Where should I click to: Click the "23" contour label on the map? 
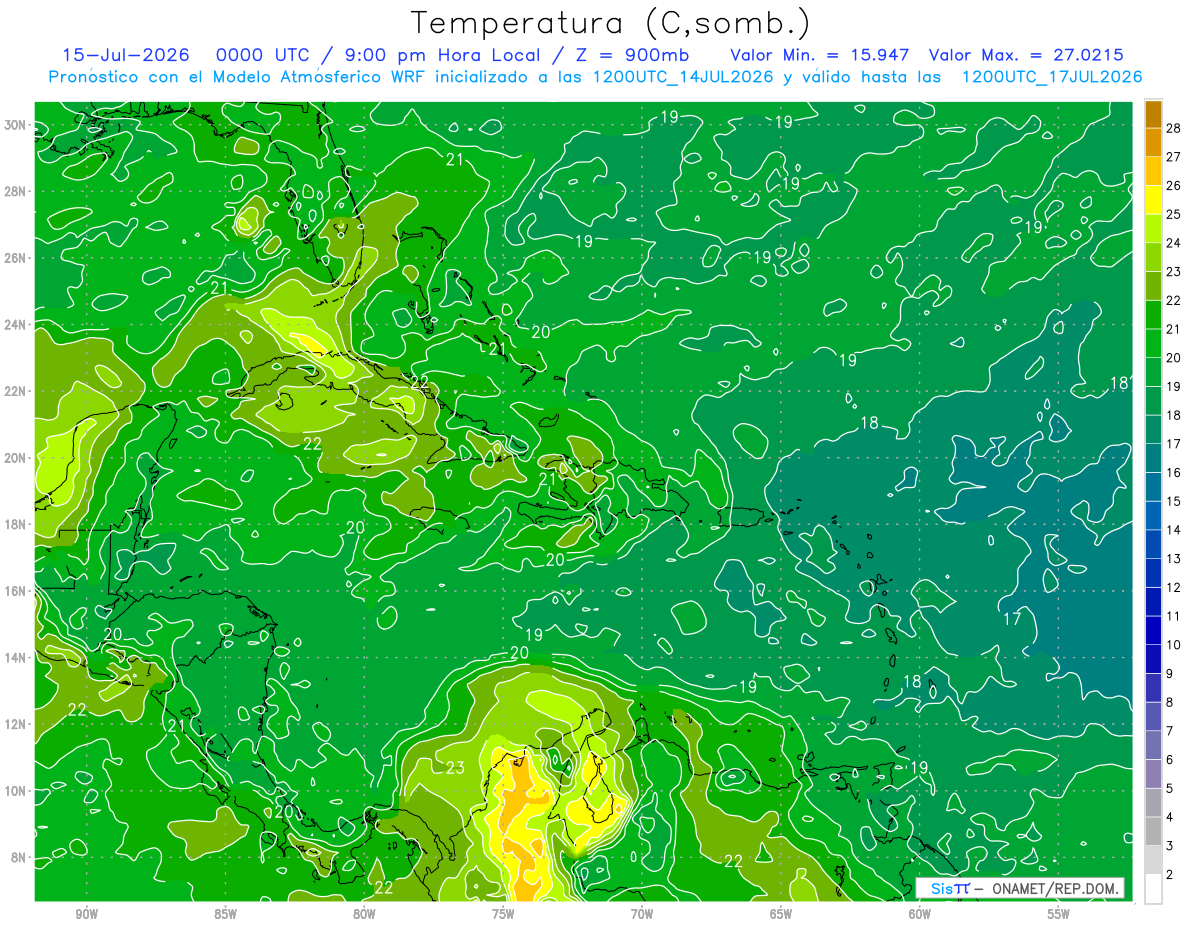pyautogui.click(x=456, y=768)
